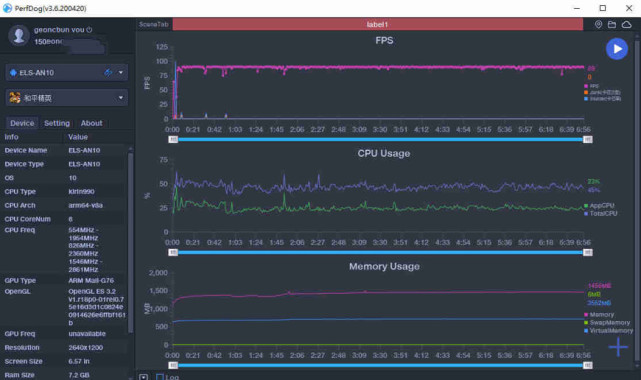Click the power icon beside the username

(x=89, y=29)
